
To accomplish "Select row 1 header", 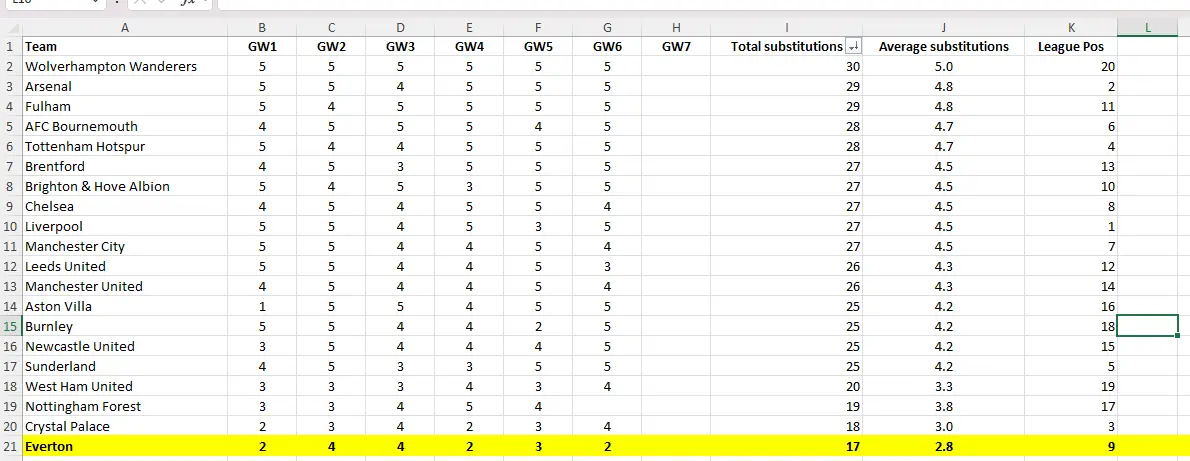I will pyautogui.click(x=10, y=46).
